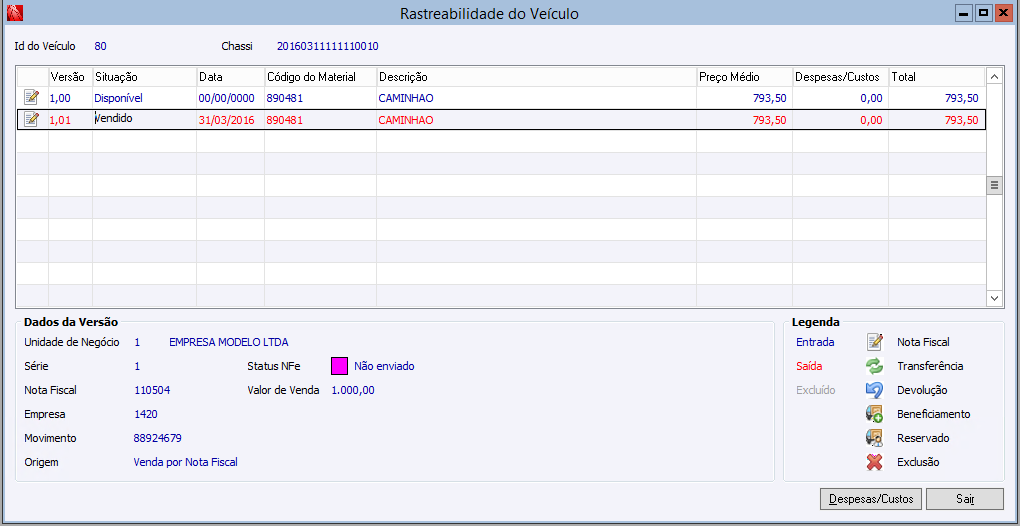Image resolution: width=1020 pixels, height=526 pixels.
Task: Click the Data column header
Action: [230, 77]
